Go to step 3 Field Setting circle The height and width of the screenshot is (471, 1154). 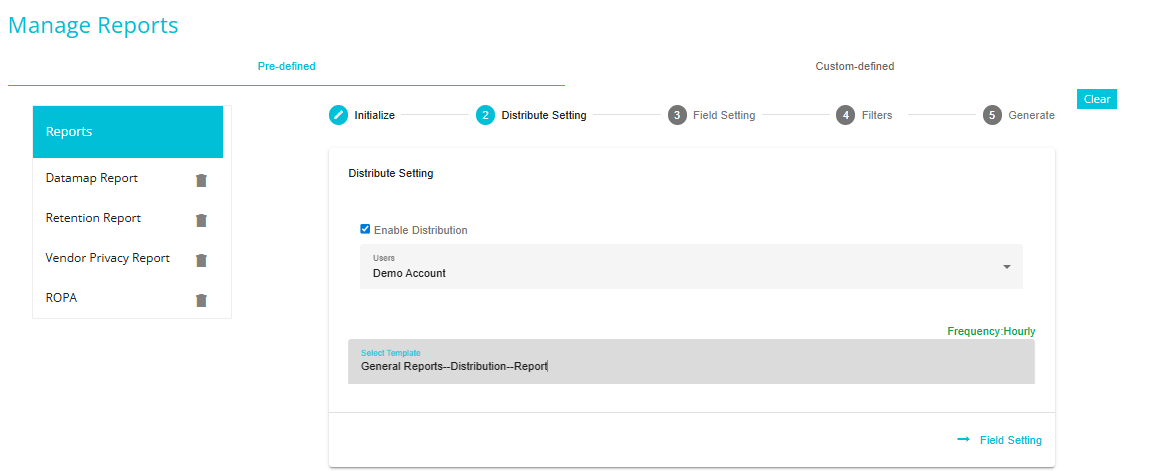[677, 115]
